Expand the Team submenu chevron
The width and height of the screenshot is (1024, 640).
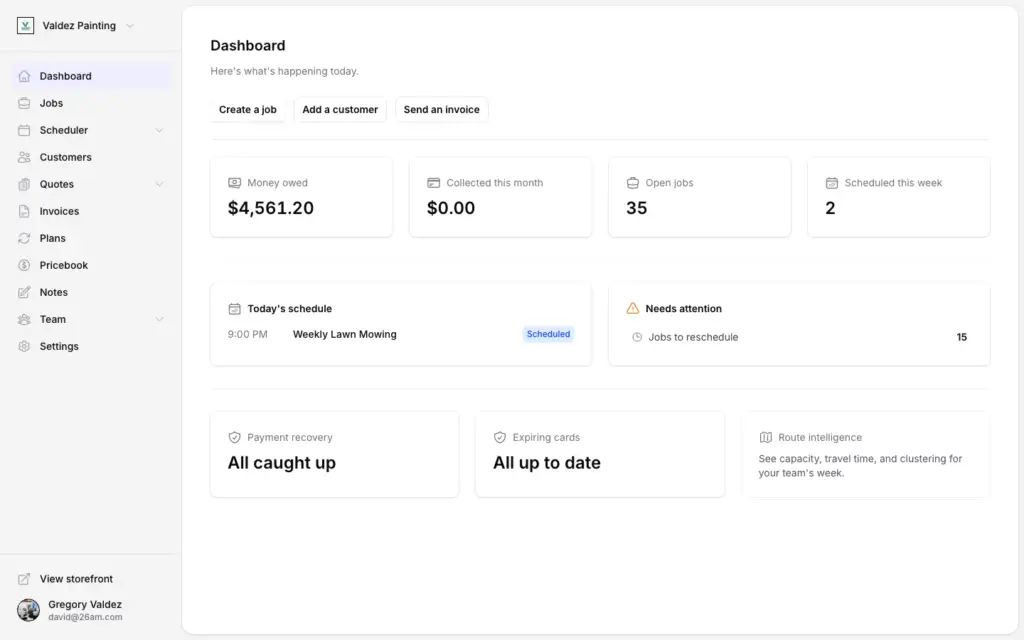[159, 319]
